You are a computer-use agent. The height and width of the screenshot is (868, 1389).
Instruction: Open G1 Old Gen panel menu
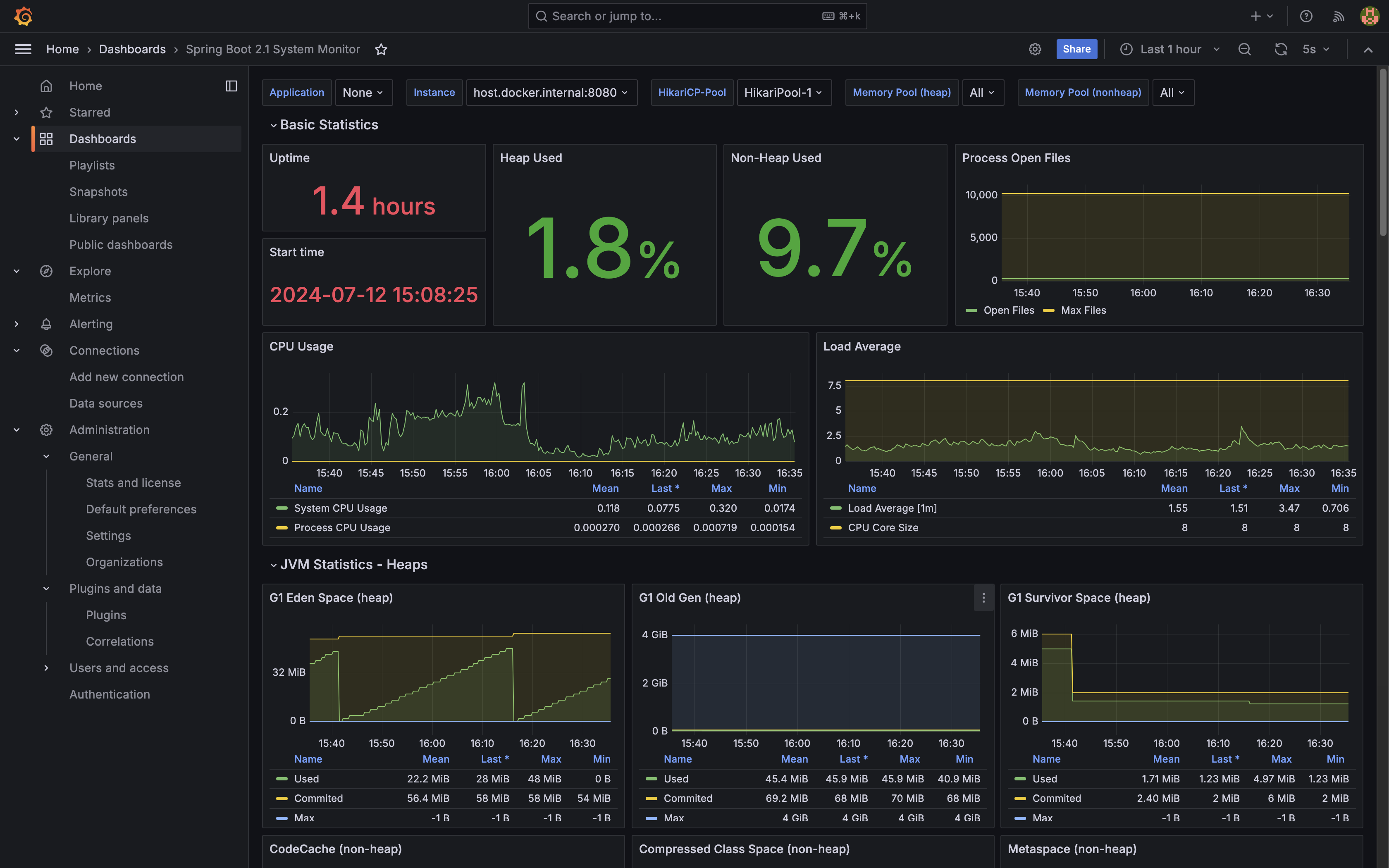point(983,598)
